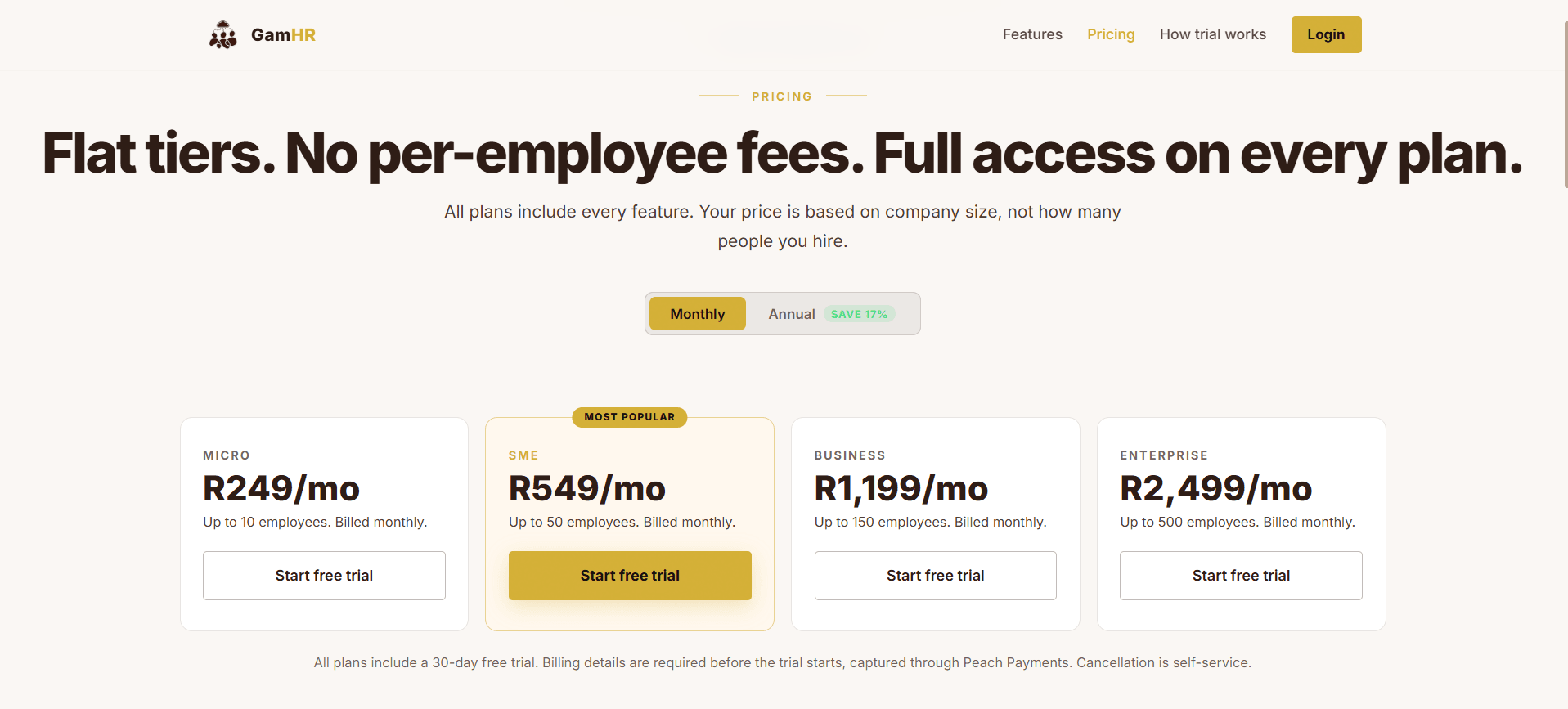Click the MOST POPULAR badge
Image resolution: width=1568 pixels, height=709 pixels.
pos(629,417)
